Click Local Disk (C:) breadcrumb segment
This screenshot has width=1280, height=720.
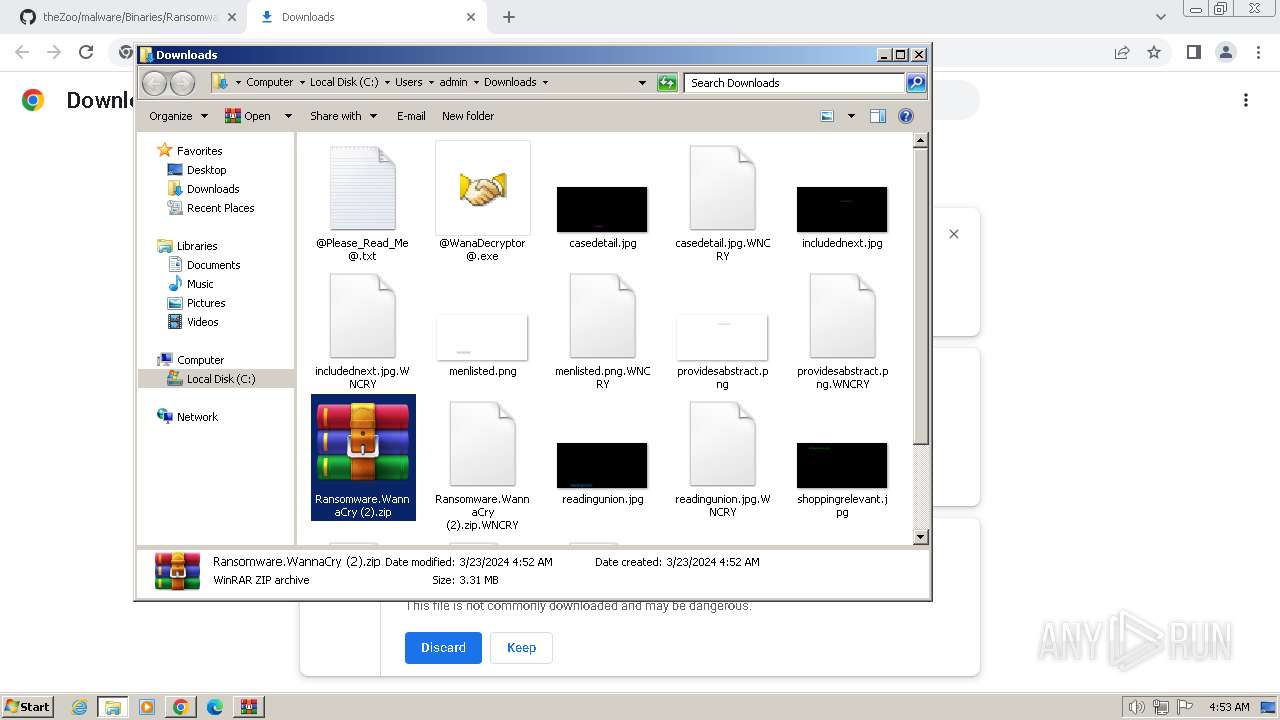[x=344, y=83]
